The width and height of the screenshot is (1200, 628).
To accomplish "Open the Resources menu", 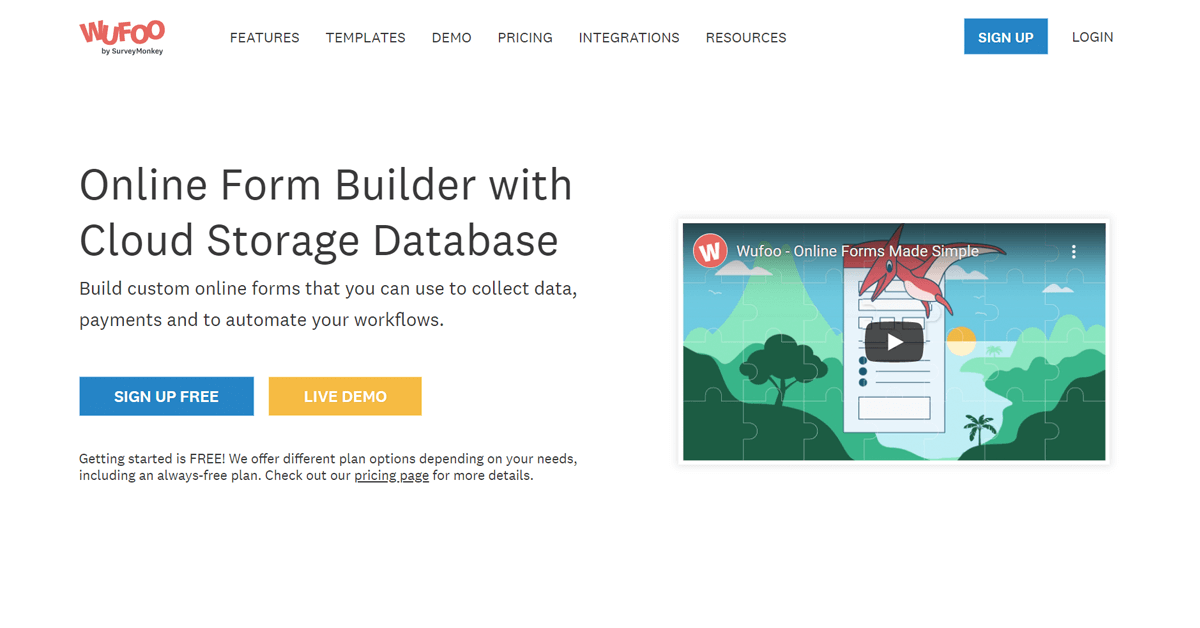I will pyautogui.click(x=746, y=37).
